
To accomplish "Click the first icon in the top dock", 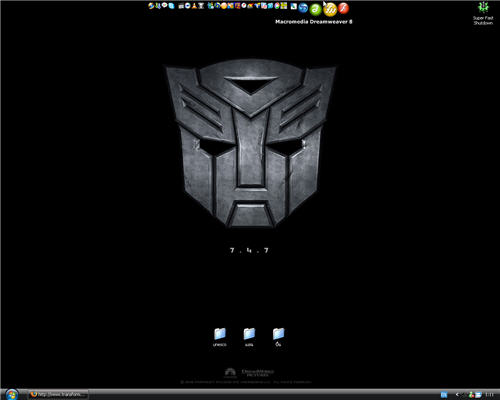I will tap(151, 6).
